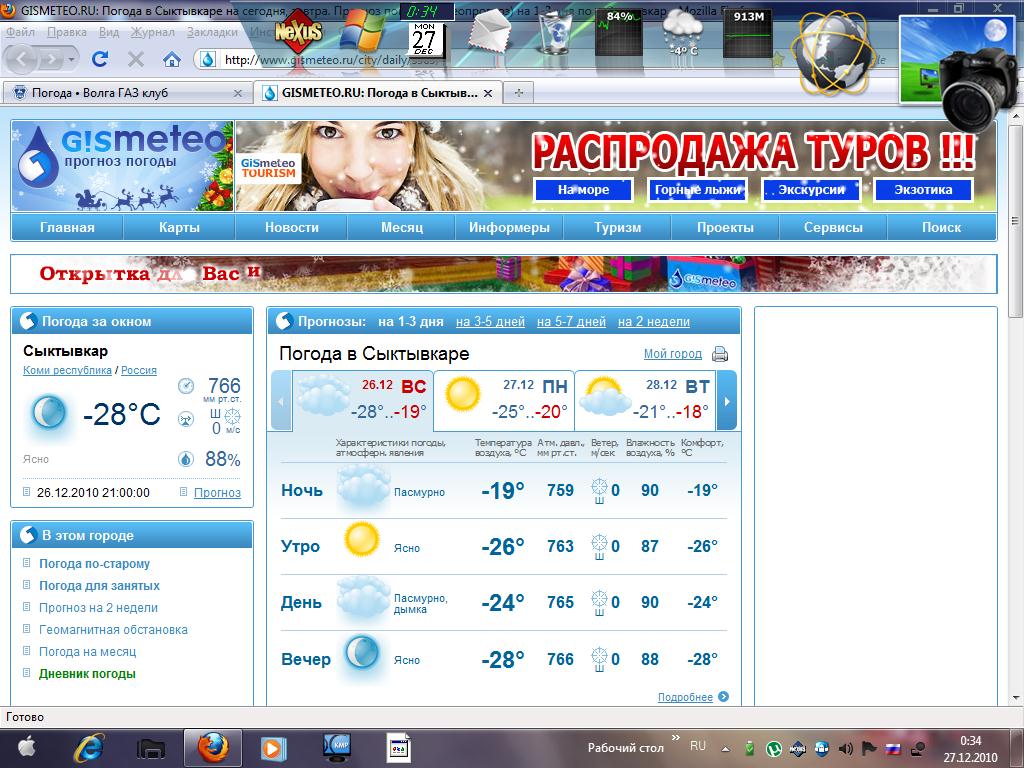Open a new tab with the plus button
1024x768 pixels.
point(519,93)
